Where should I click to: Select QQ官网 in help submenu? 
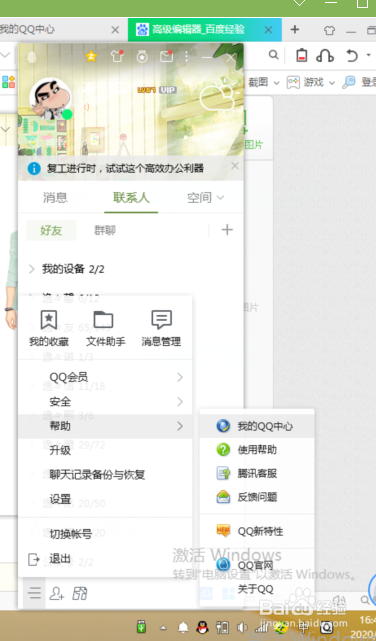tap(257, 565)
